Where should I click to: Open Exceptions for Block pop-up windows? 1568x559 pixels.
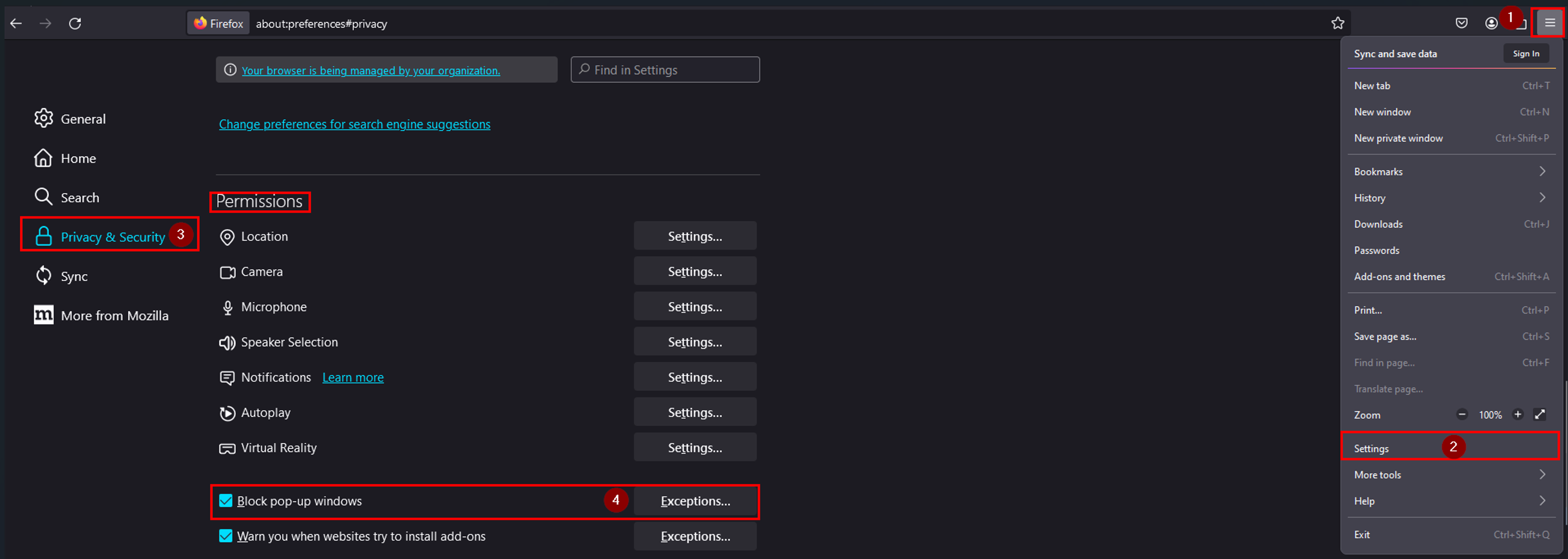(695, 501)
